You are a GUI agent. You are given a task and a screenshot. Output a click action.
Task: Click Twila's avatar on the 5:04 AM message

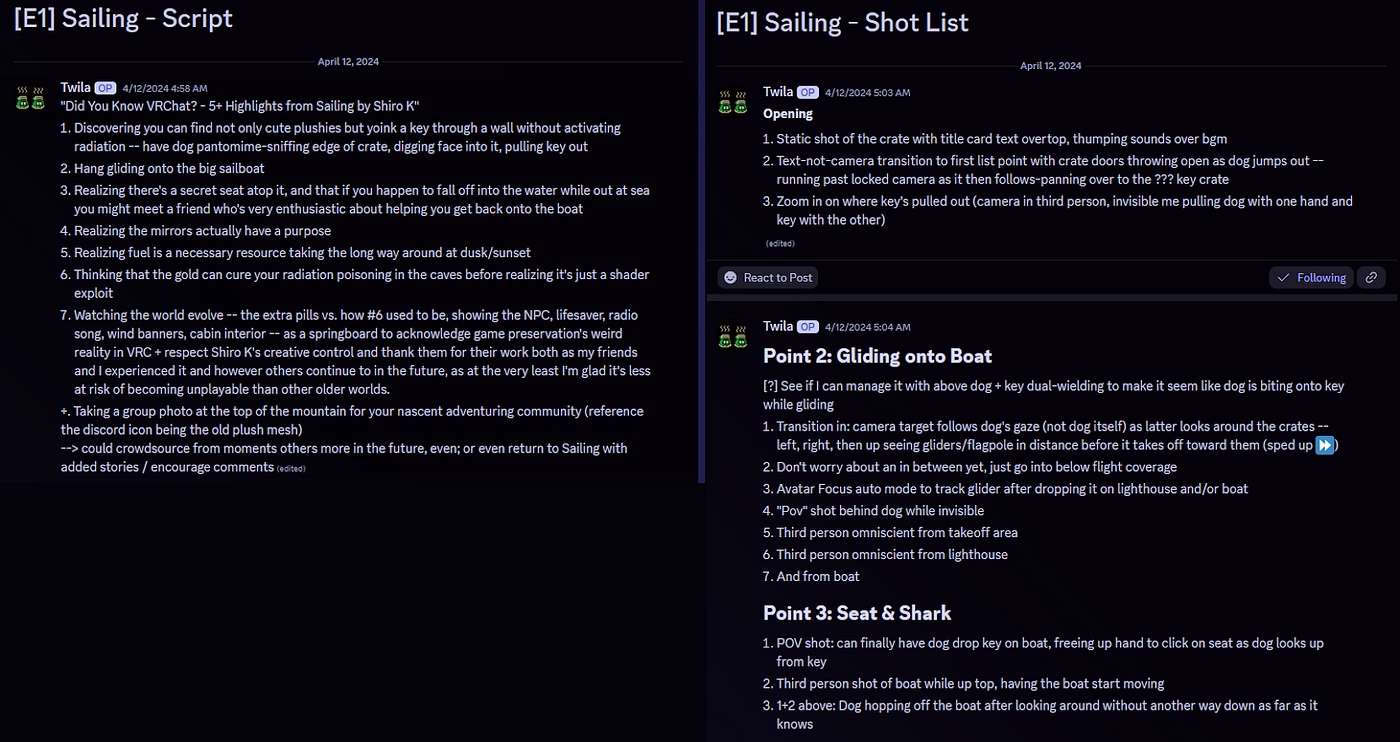(732, 336)
